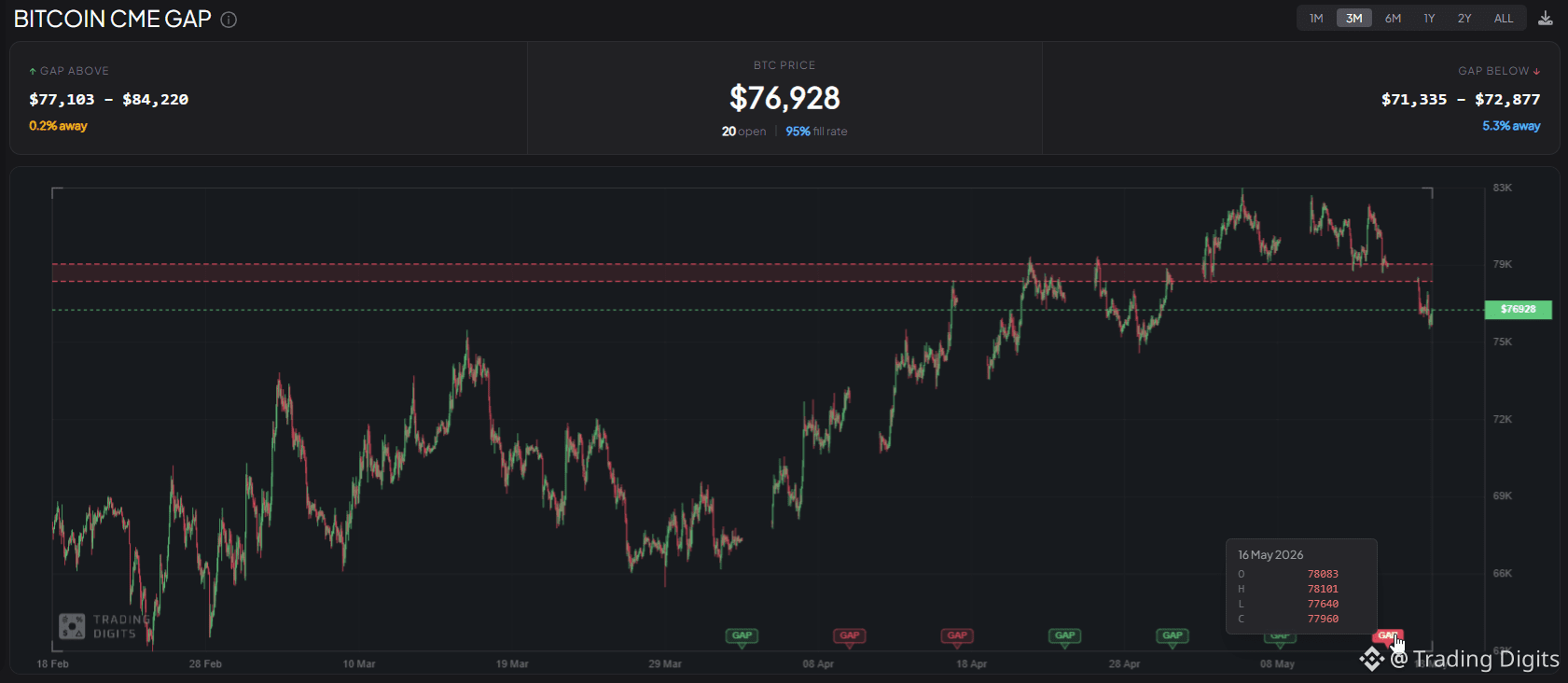Click the tooltip low value 77640

click(1323, 604)
